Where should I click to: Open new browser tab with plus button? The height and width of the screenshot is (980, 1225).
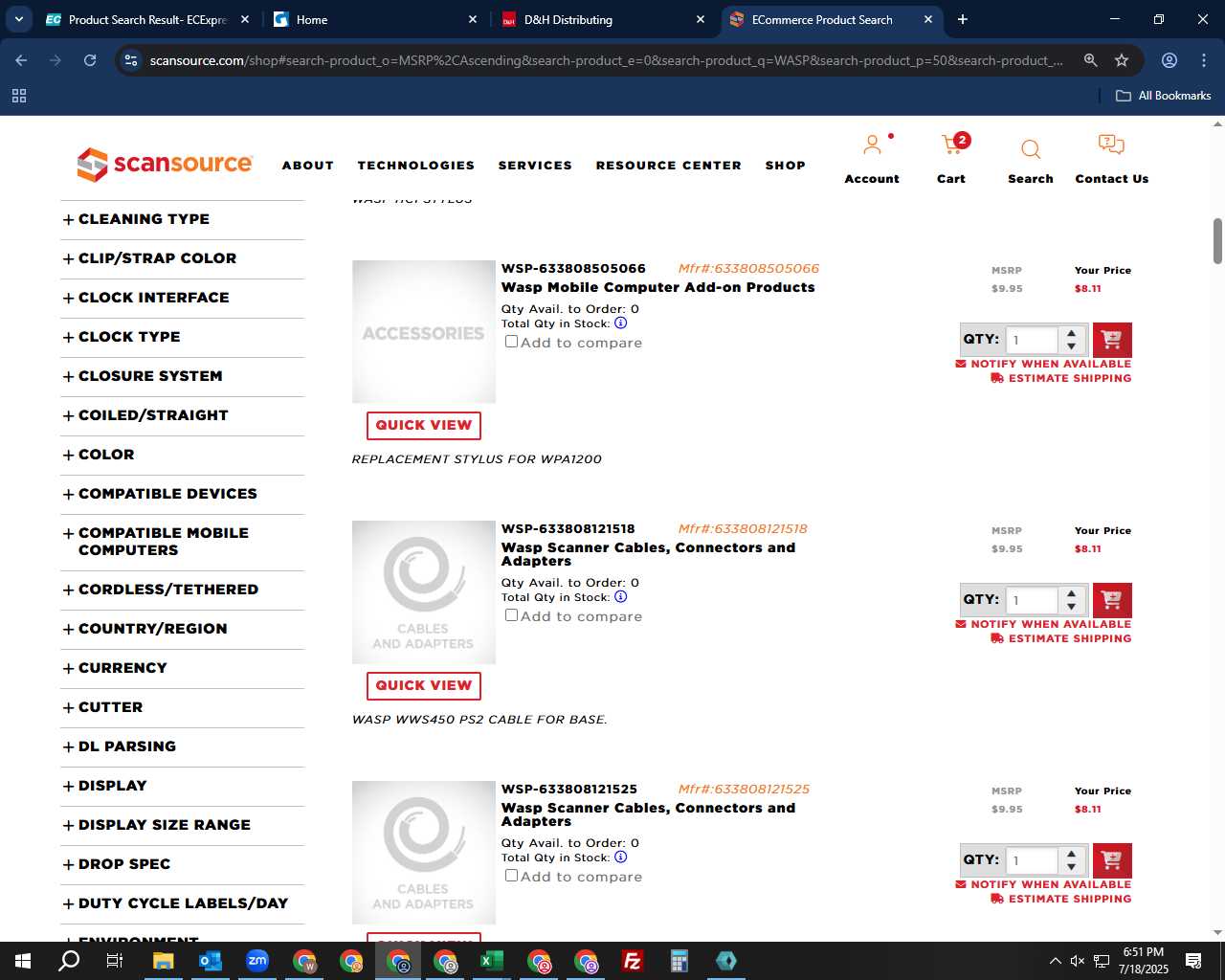[x=963, y=19]
